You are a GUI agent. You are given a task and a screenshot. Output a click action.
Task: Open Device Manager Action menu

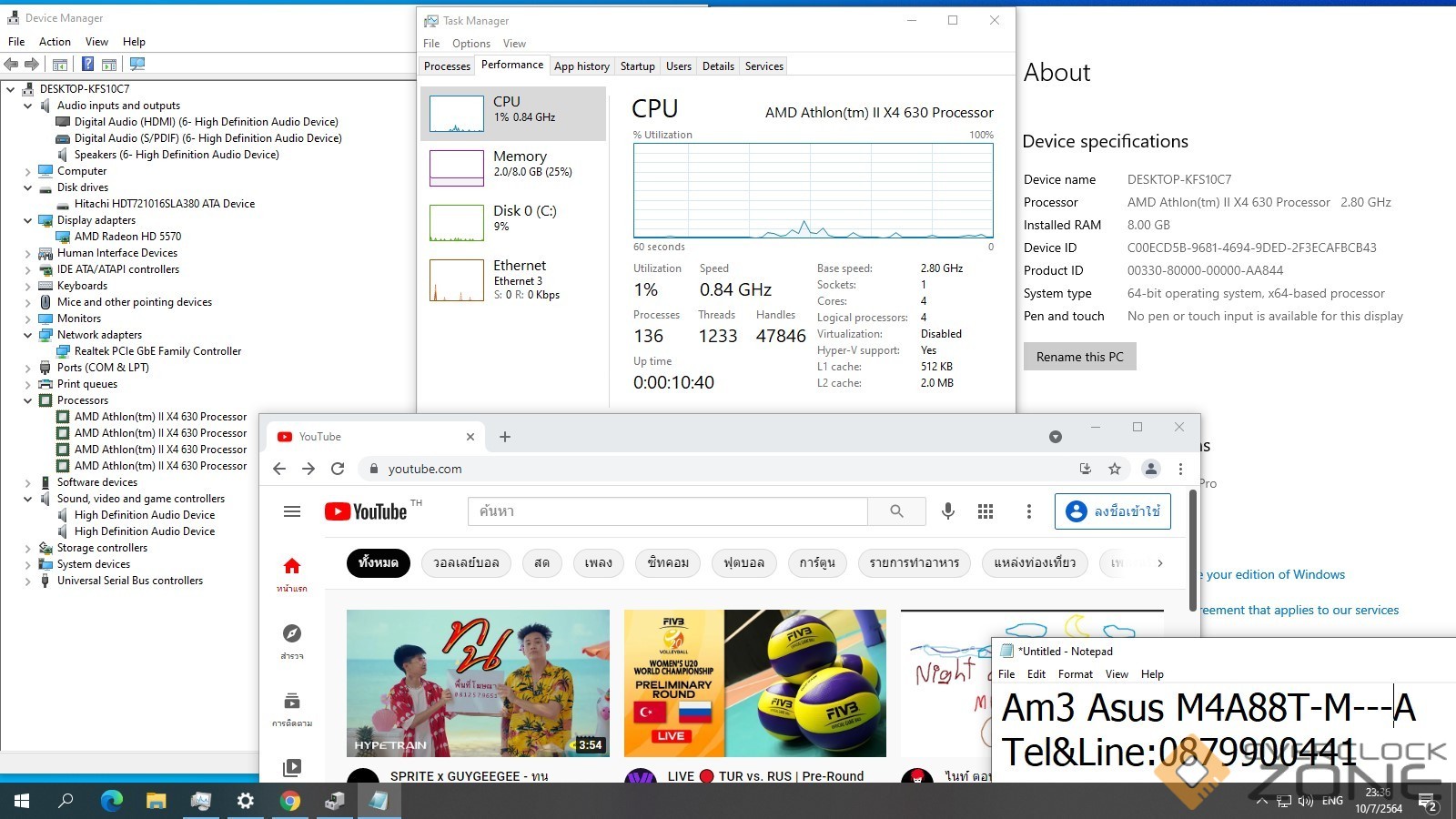(x=55, y=42)
